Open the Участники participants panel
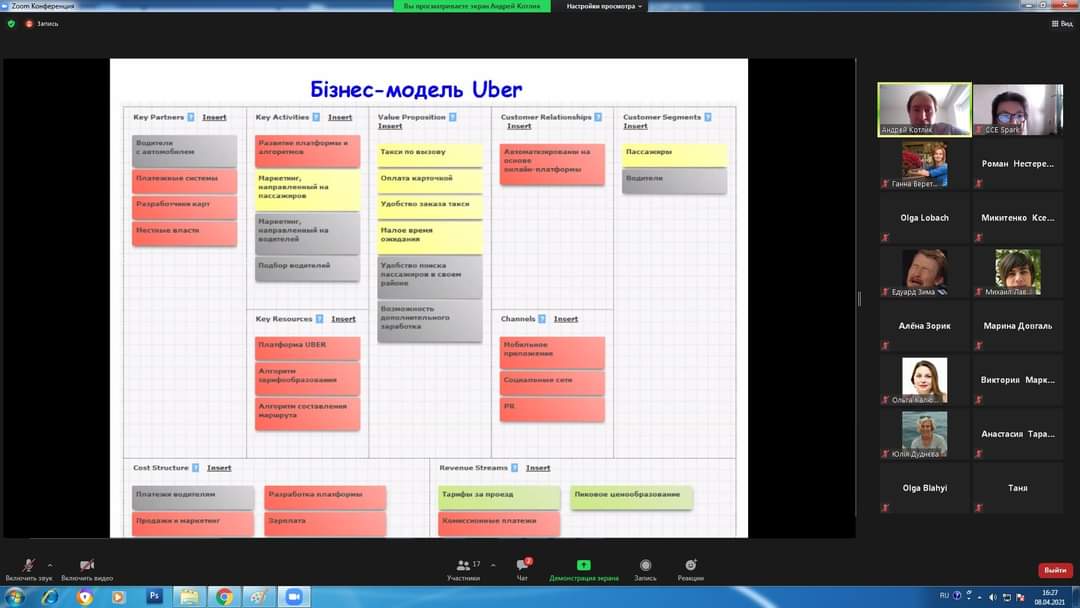The image size is (1080, 608). 464,570
